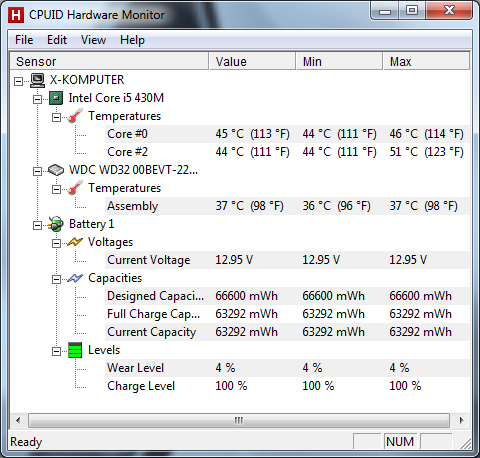Minimize the Hardware Monitor window
Viewport: 480px width, 458px height.
[385, 11]
